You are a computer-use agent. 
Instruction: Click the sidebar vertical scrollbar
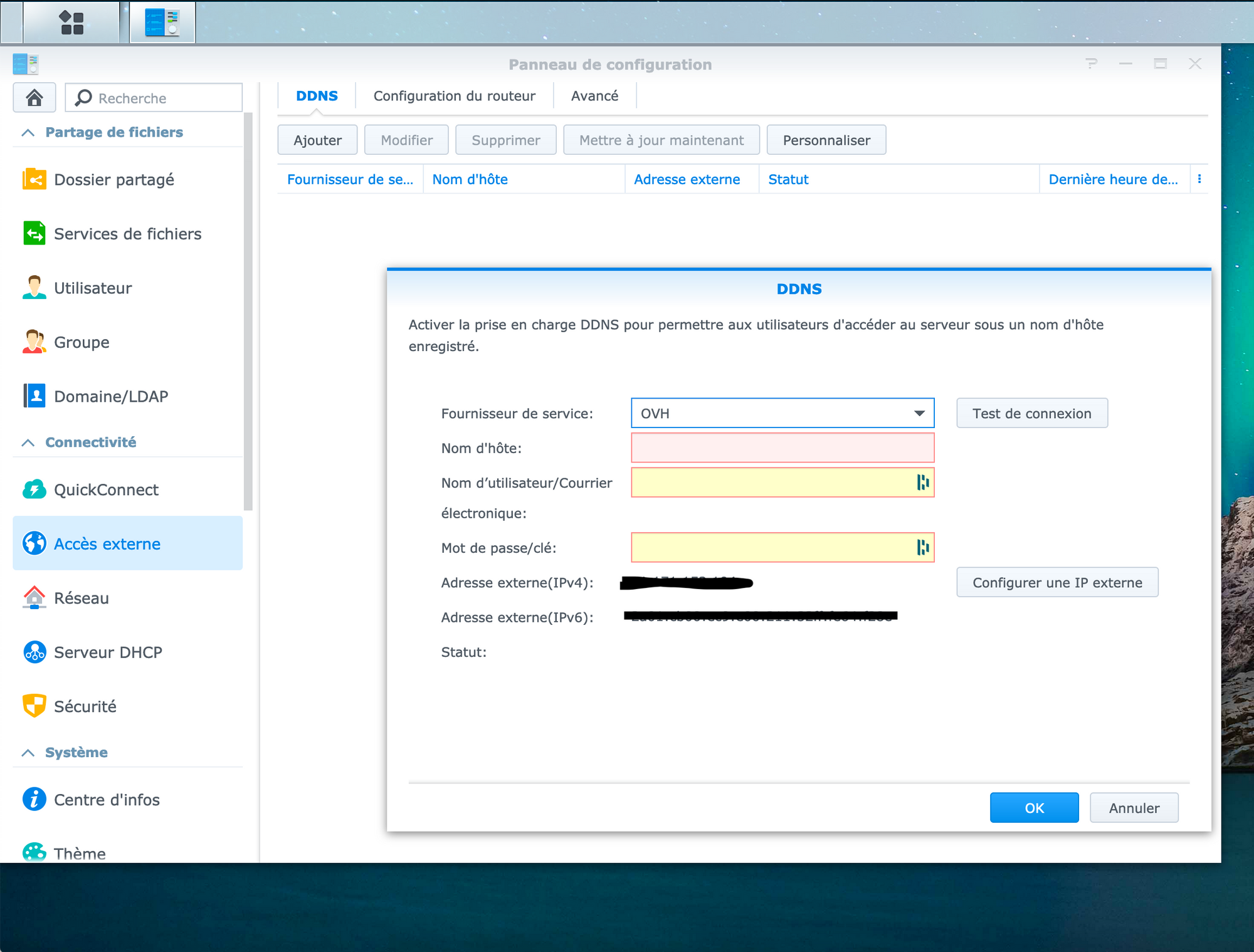pos(248,311)
